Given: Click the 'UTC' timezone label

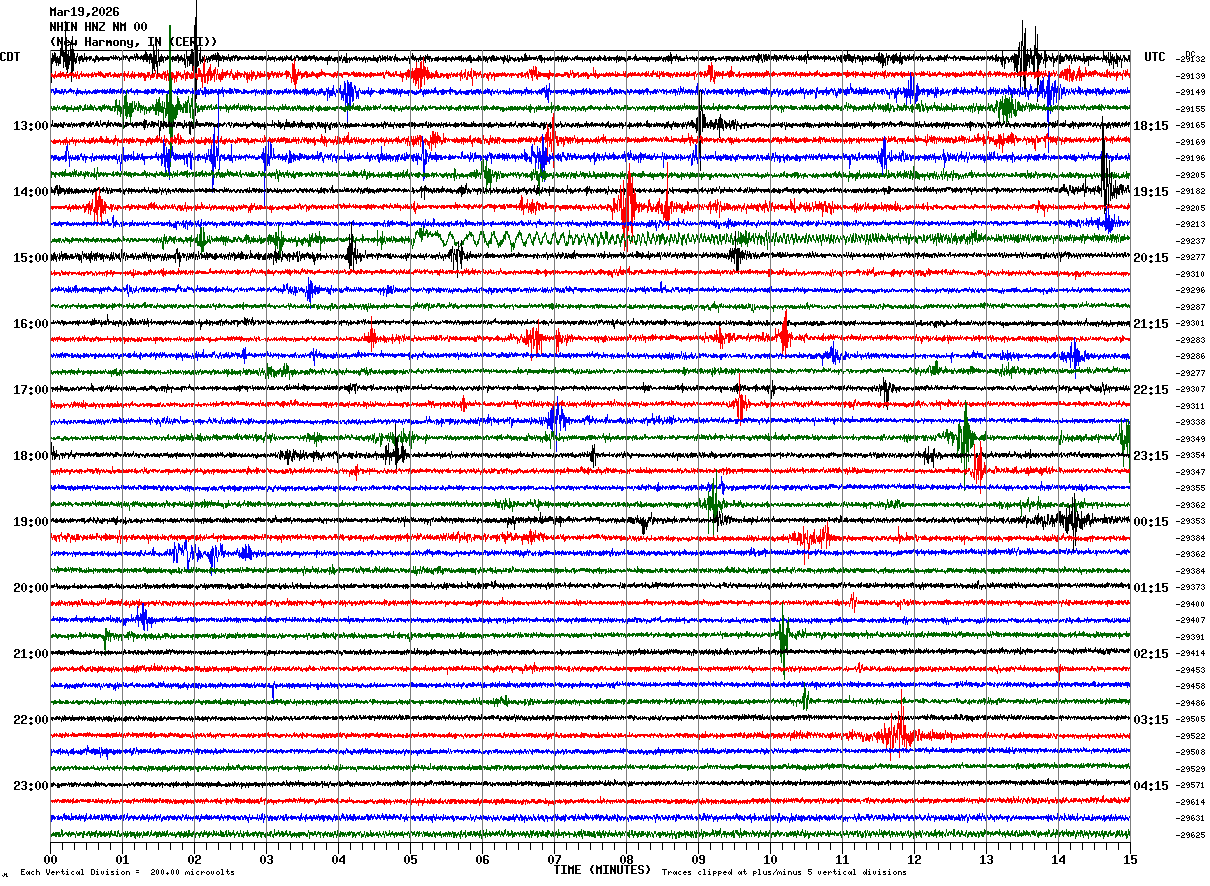Looking at the screenshot, I should [x=1155, y=57].
